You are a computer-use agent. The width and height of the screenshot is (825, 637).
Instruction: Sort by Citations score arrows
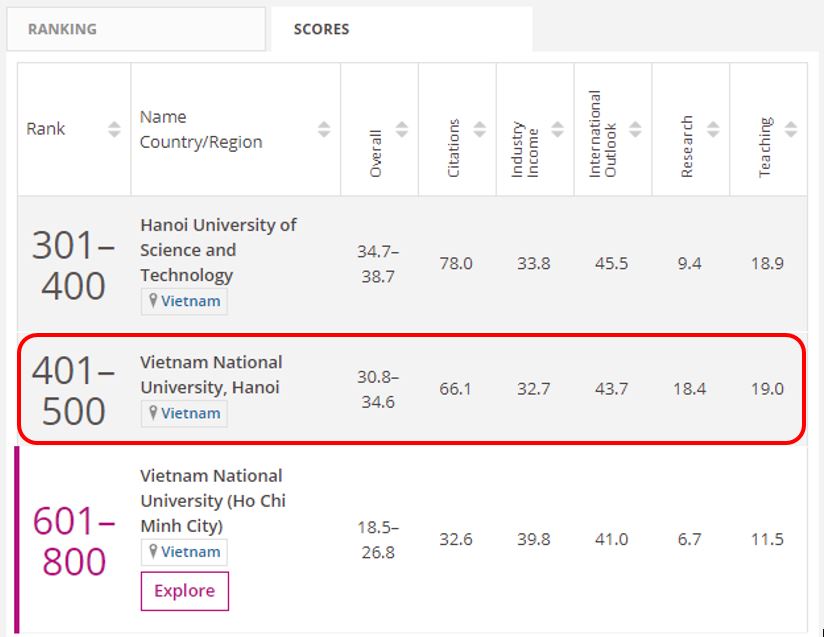tap(480, 129)
